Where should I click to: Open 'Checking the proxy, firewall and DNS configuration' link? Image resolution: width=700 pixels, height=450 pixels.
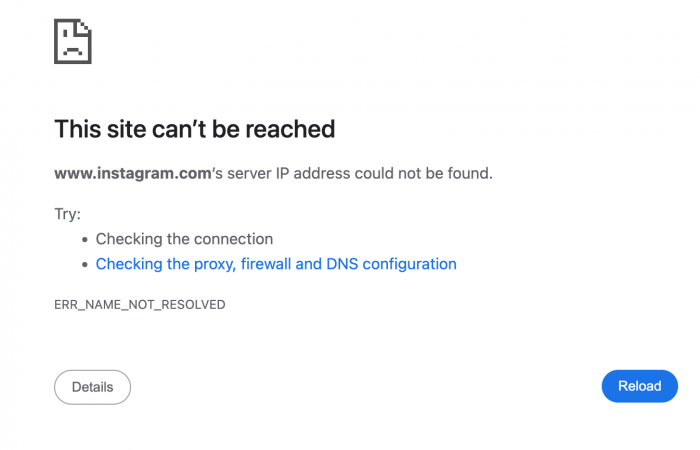point(276,264)
